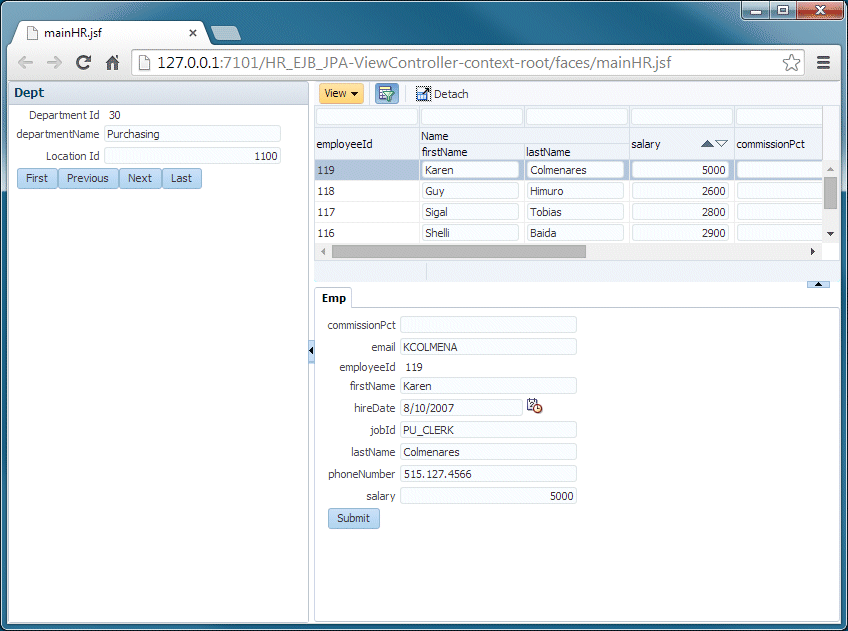Close the mainHR.jsf tab
The image size is (848, 631).
(193, 33)
